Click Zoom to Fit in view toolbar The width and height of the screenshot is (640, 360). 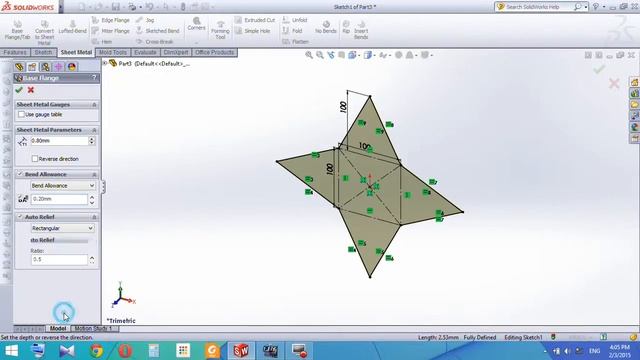pyautogui.click(x=309, y=55)
